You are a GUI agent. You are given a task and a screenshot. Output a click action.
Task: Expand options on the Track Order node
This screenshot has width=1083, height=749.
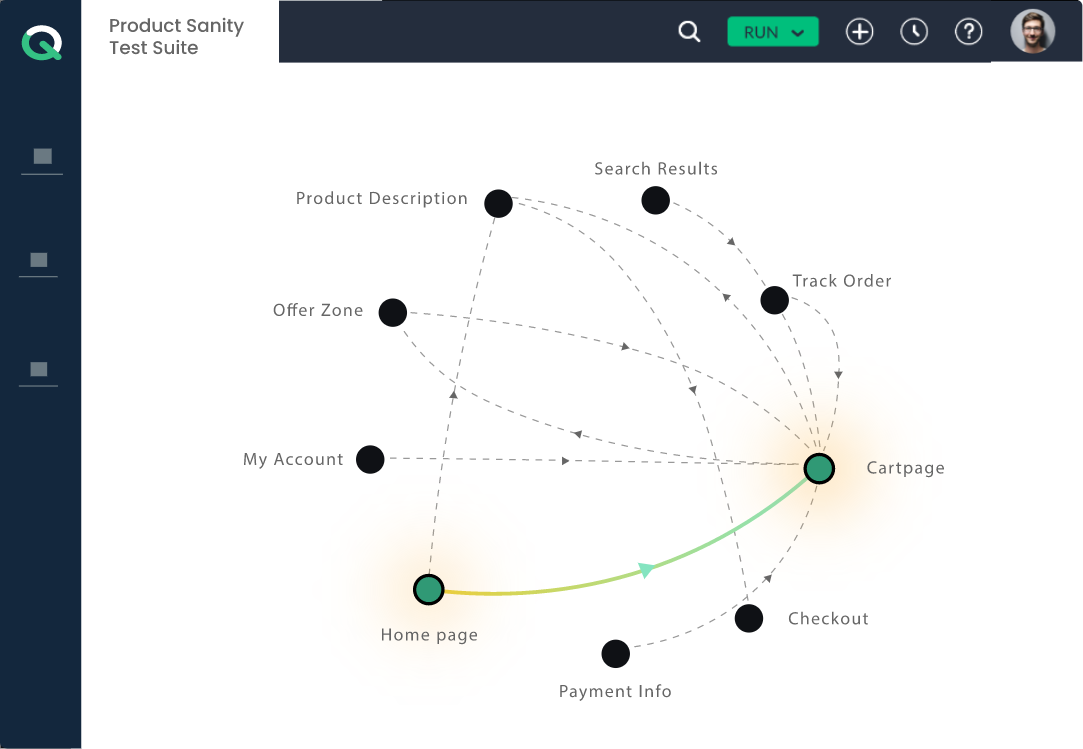pos(774,299)
